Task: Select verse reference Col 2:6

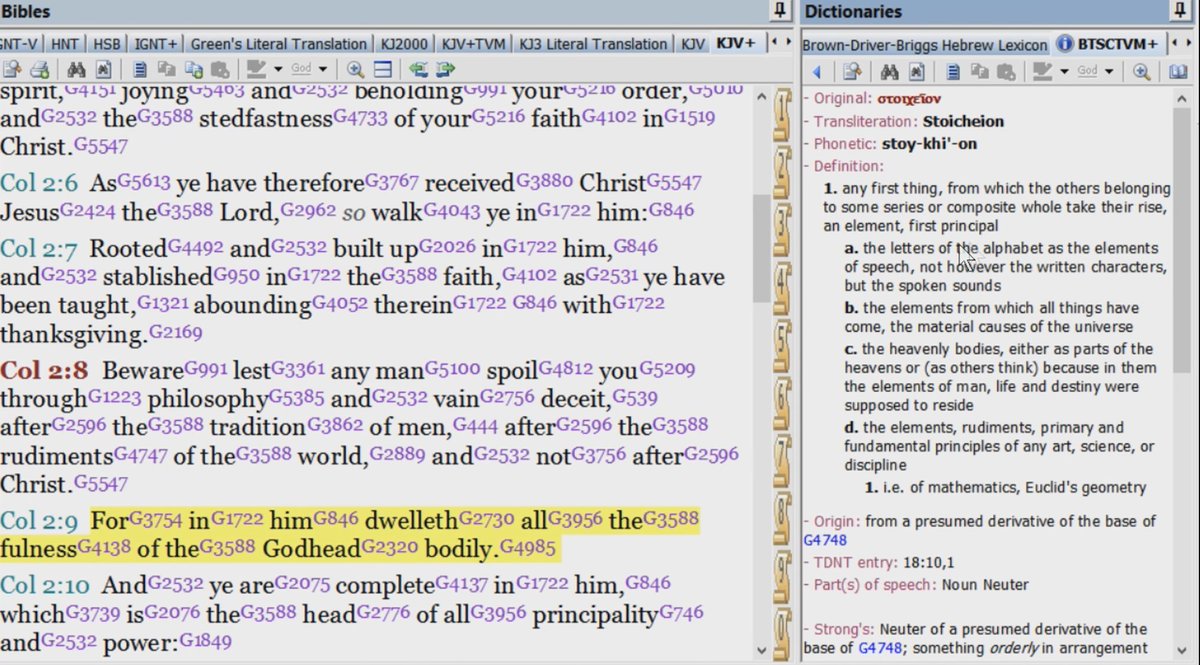Action: pyautogui.click(x=41, y=184)
